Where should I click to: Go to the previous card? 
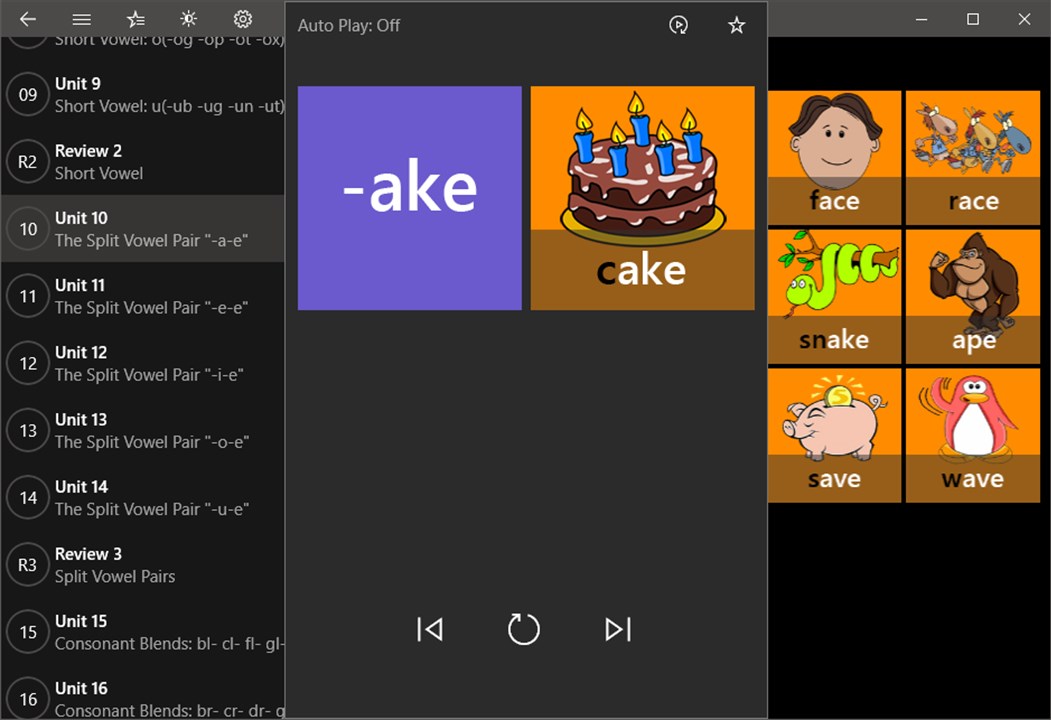(x=430, y=629)
